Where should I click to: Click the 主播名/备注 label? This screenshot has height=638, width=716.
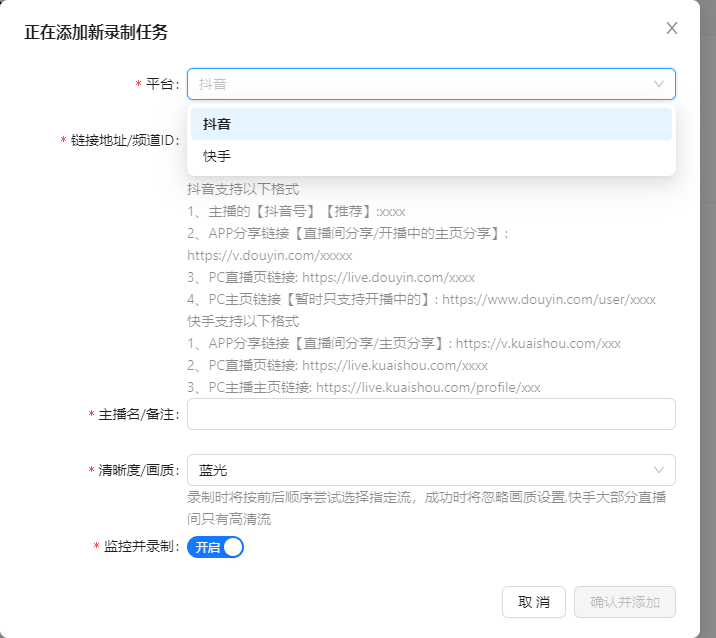click(138, 414)
